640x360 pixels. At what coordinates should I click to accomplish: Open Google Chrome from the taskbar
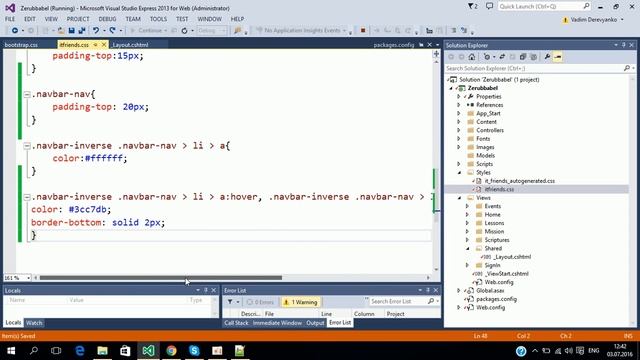tap(171, 351)
